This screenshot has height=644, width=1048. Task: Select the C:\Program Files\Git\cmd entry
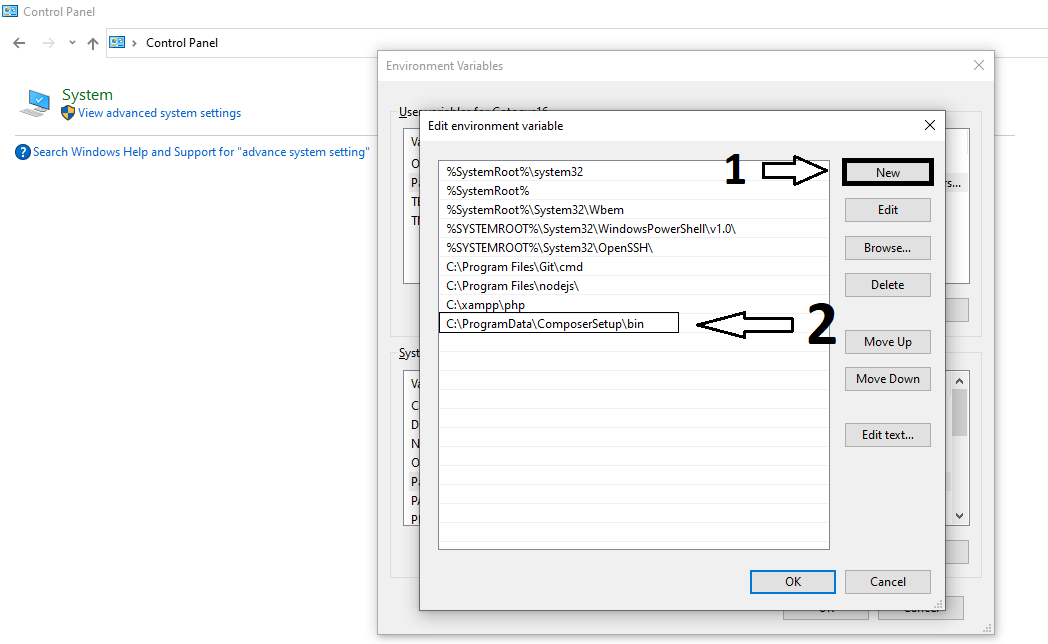(x=514, y=266)
